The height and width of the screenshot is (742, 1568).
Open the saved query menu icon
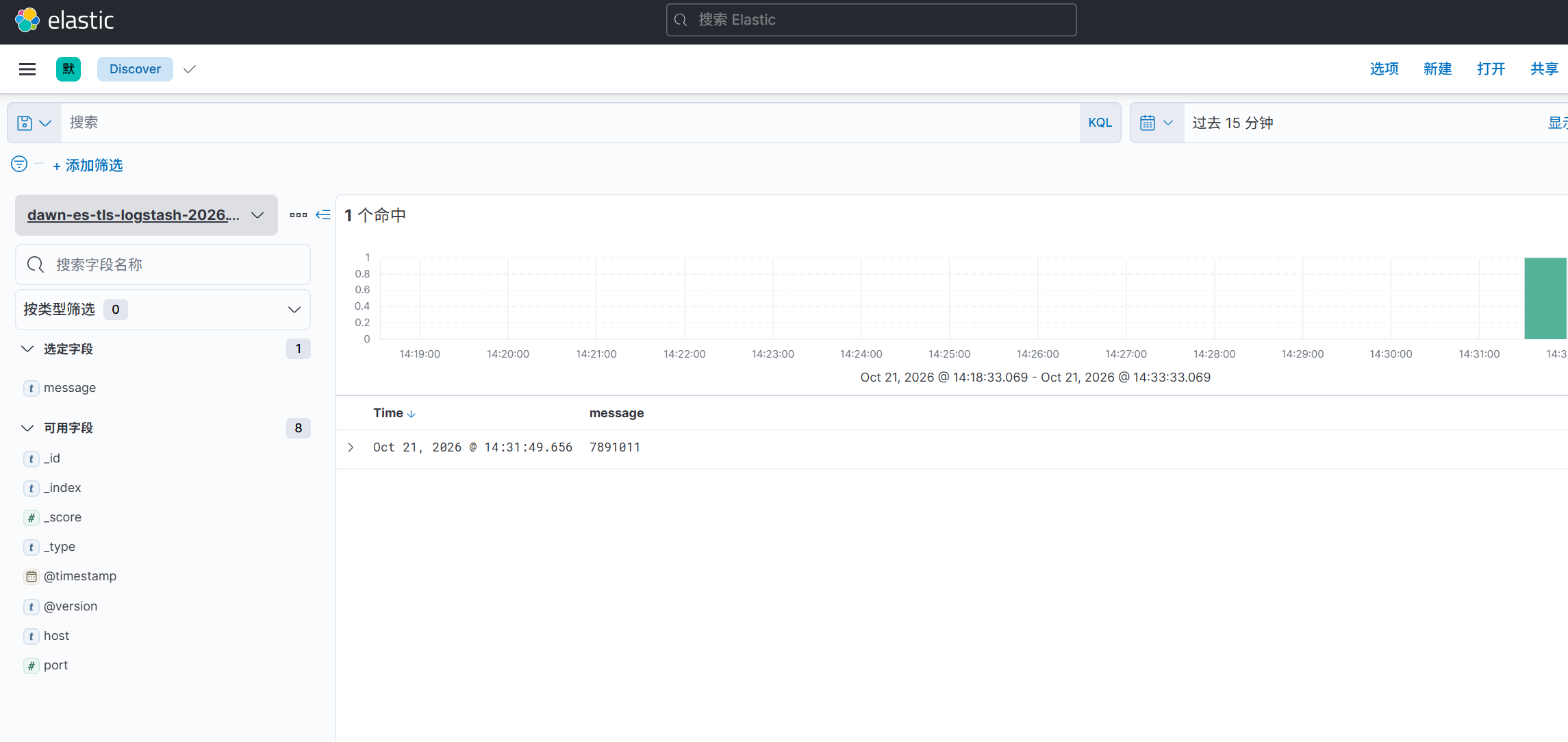click(x=34, y=123)
